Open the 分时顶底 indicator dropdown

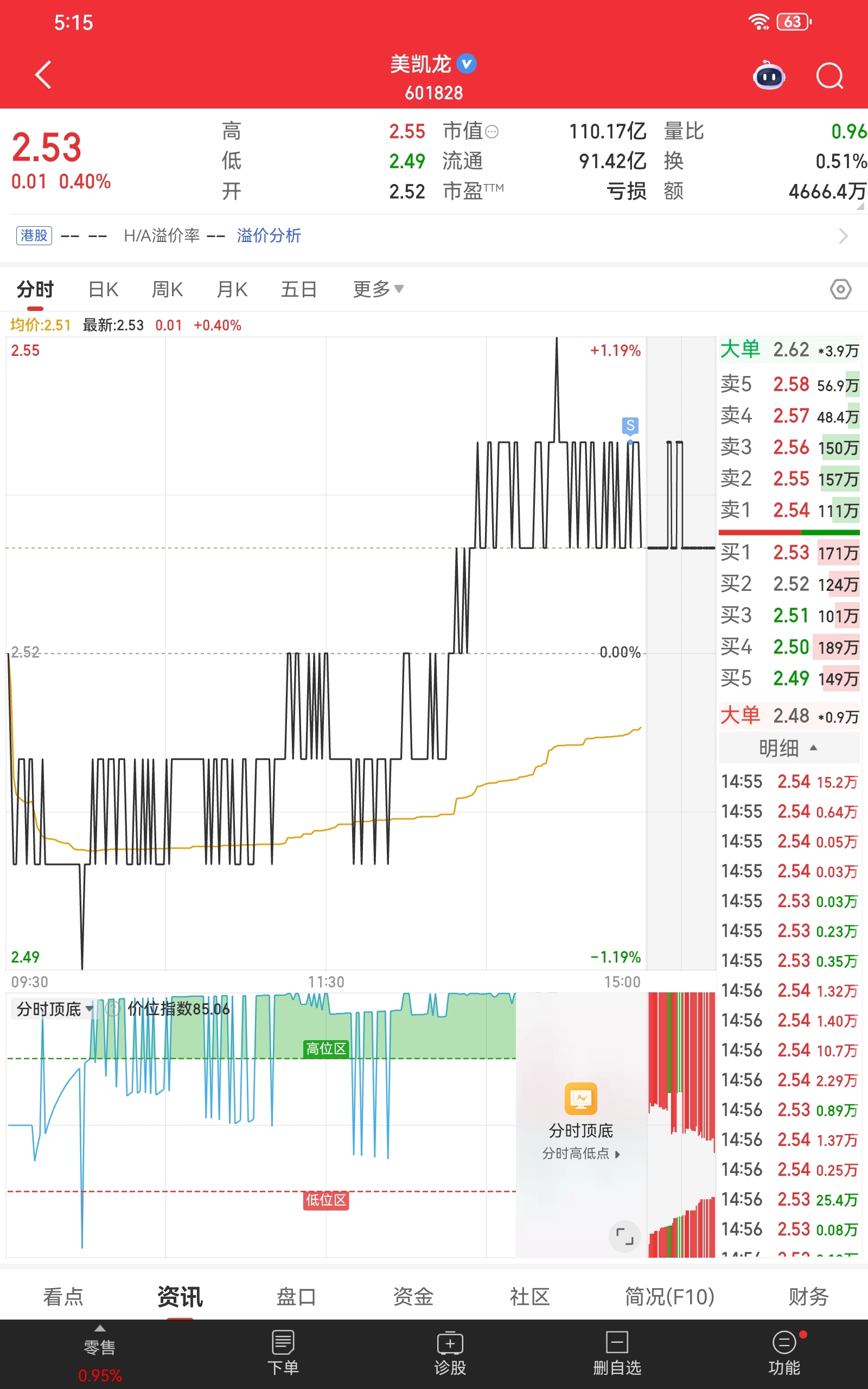click(x=55, y=1009)
